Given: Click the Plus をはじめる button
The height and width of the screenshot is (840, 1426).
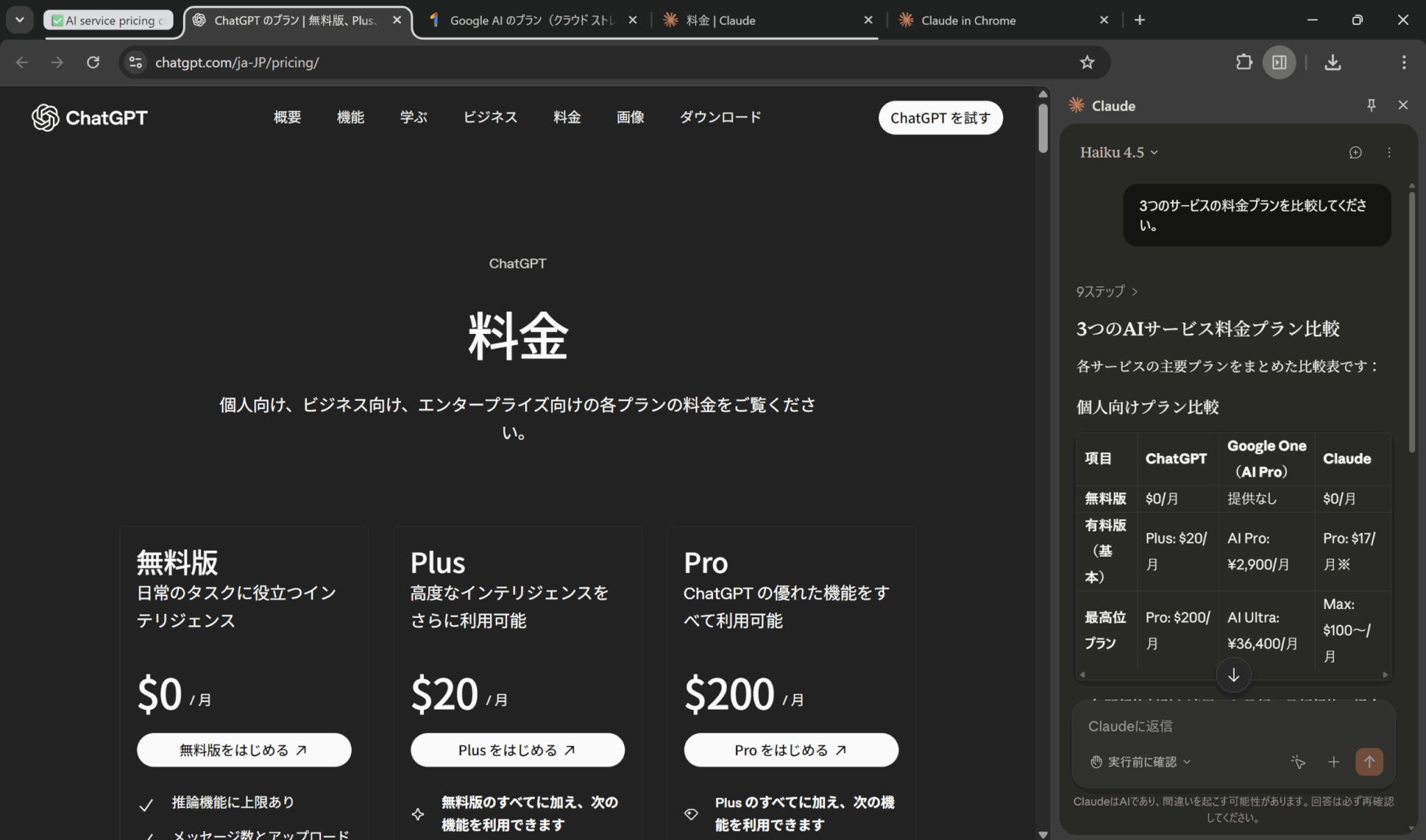Looking at the screenshot, I should [517, 750].
